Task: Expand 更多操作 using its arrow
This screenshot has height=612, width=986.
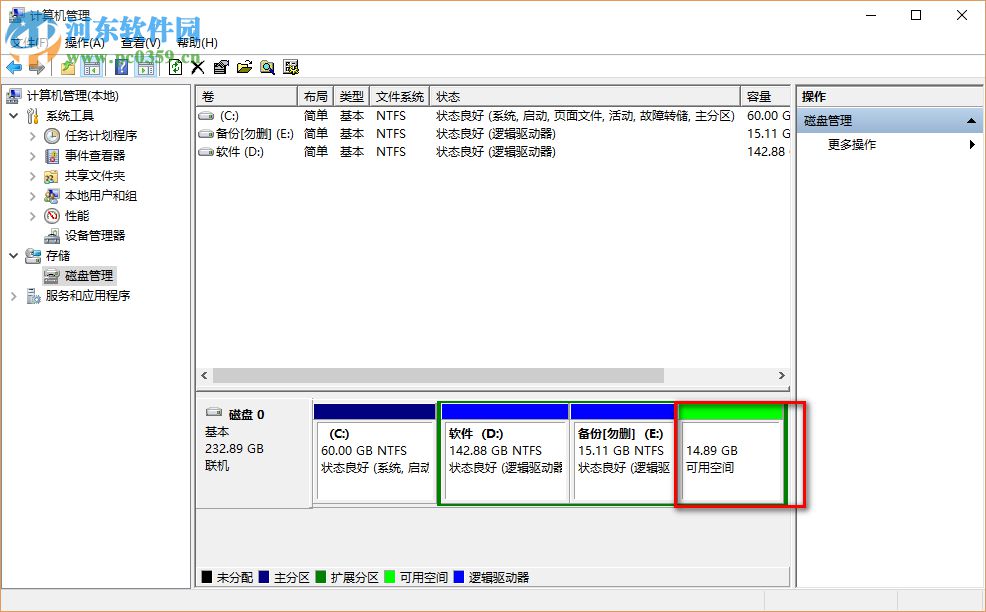Action: point(972,143)
